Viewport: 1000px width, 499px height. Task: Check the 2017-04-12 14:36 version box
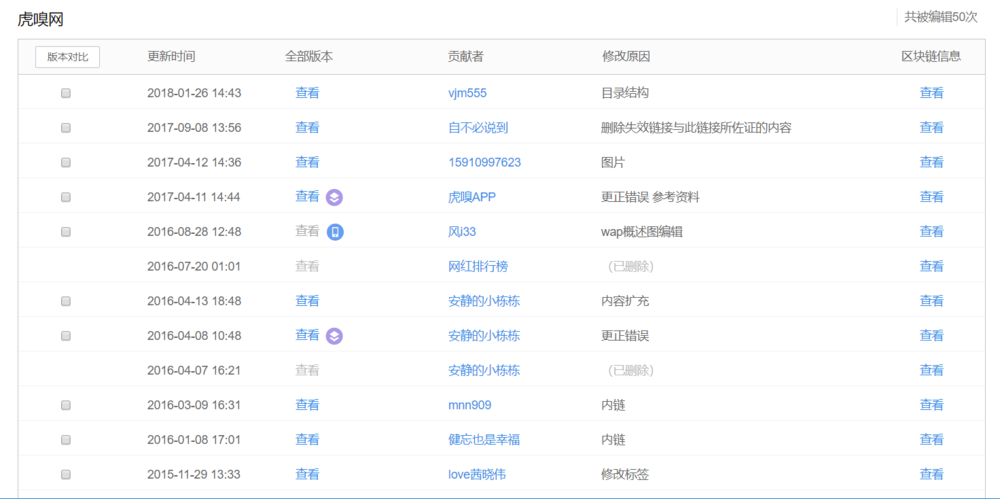[66, 163]
